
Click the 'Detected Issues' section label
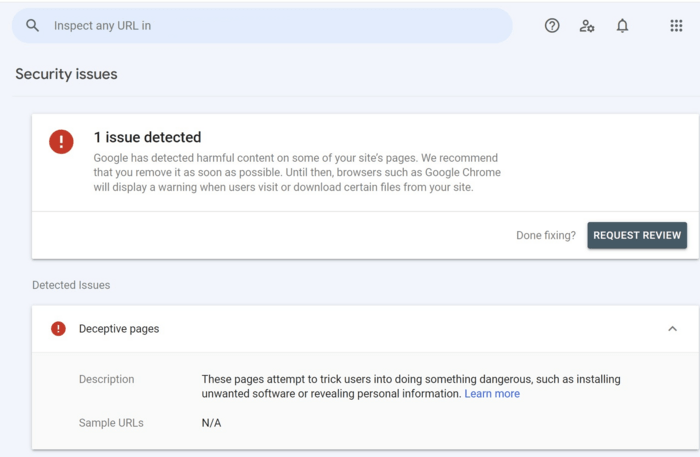coord(71,285)
